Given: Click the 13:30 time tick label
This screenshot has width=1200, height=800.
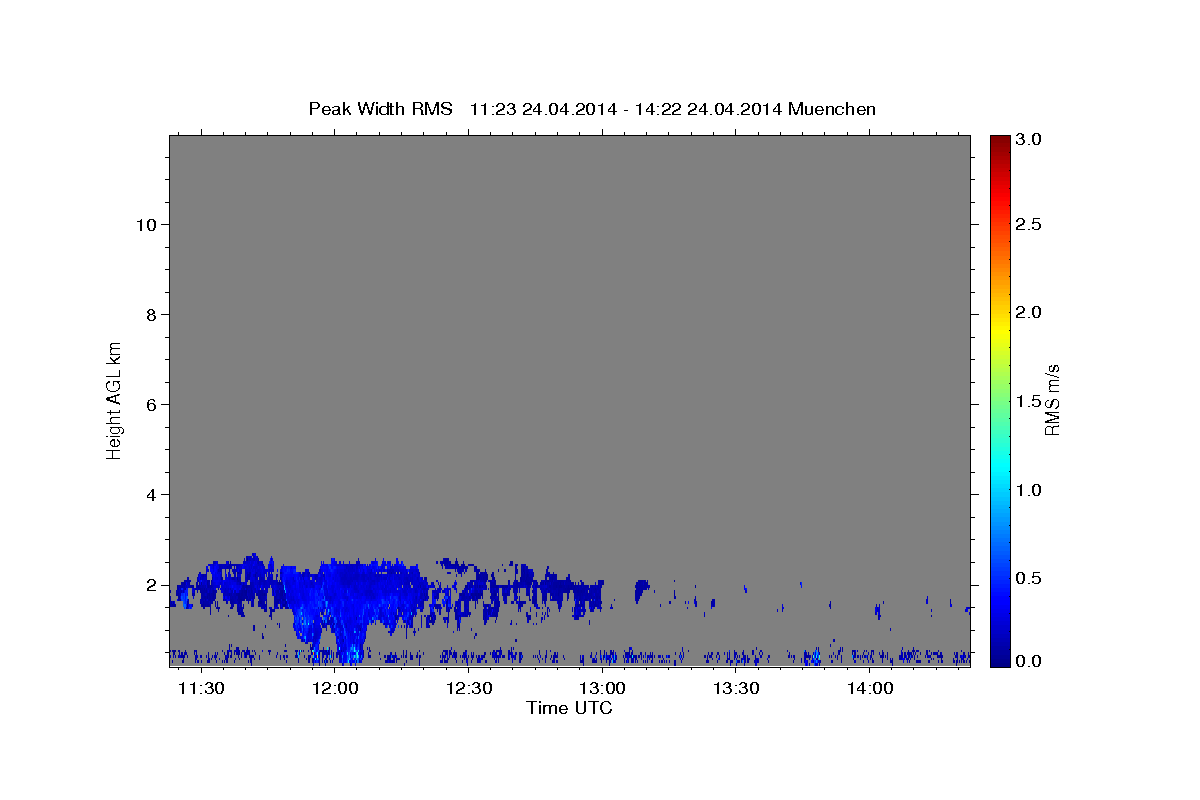Looking at the screenshot, I should pos(737,689).
